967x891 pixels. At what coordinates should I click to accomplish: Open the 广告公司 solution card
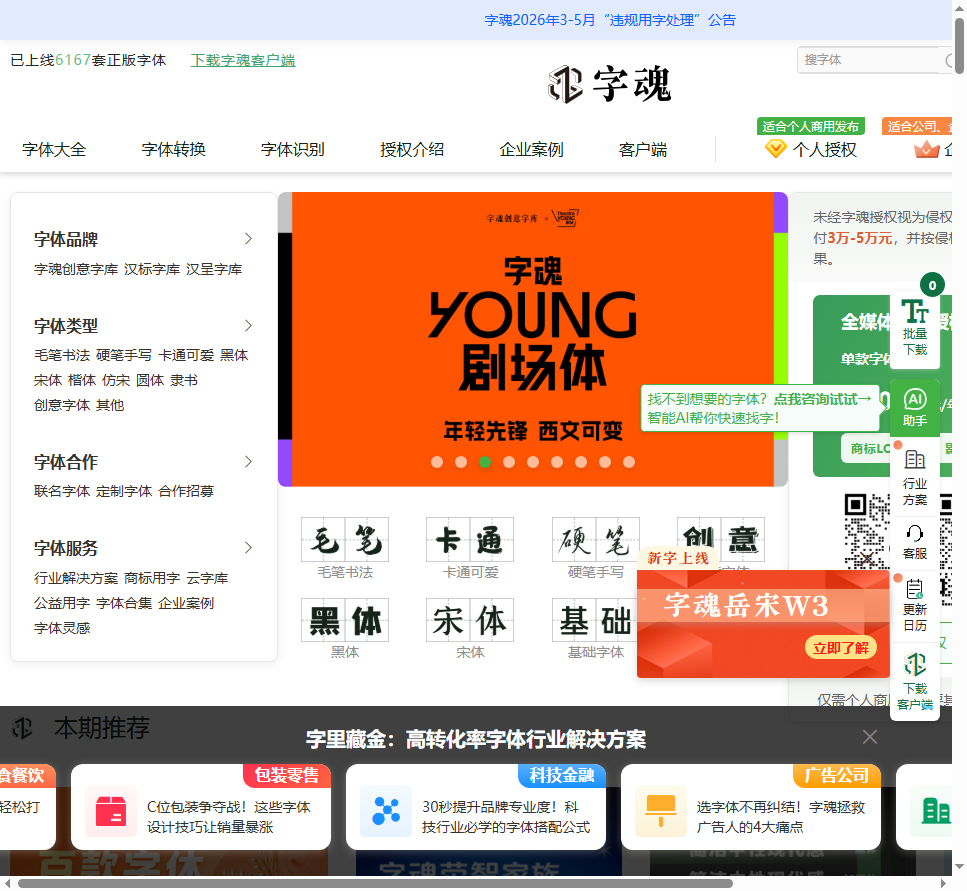click(751, 807)
